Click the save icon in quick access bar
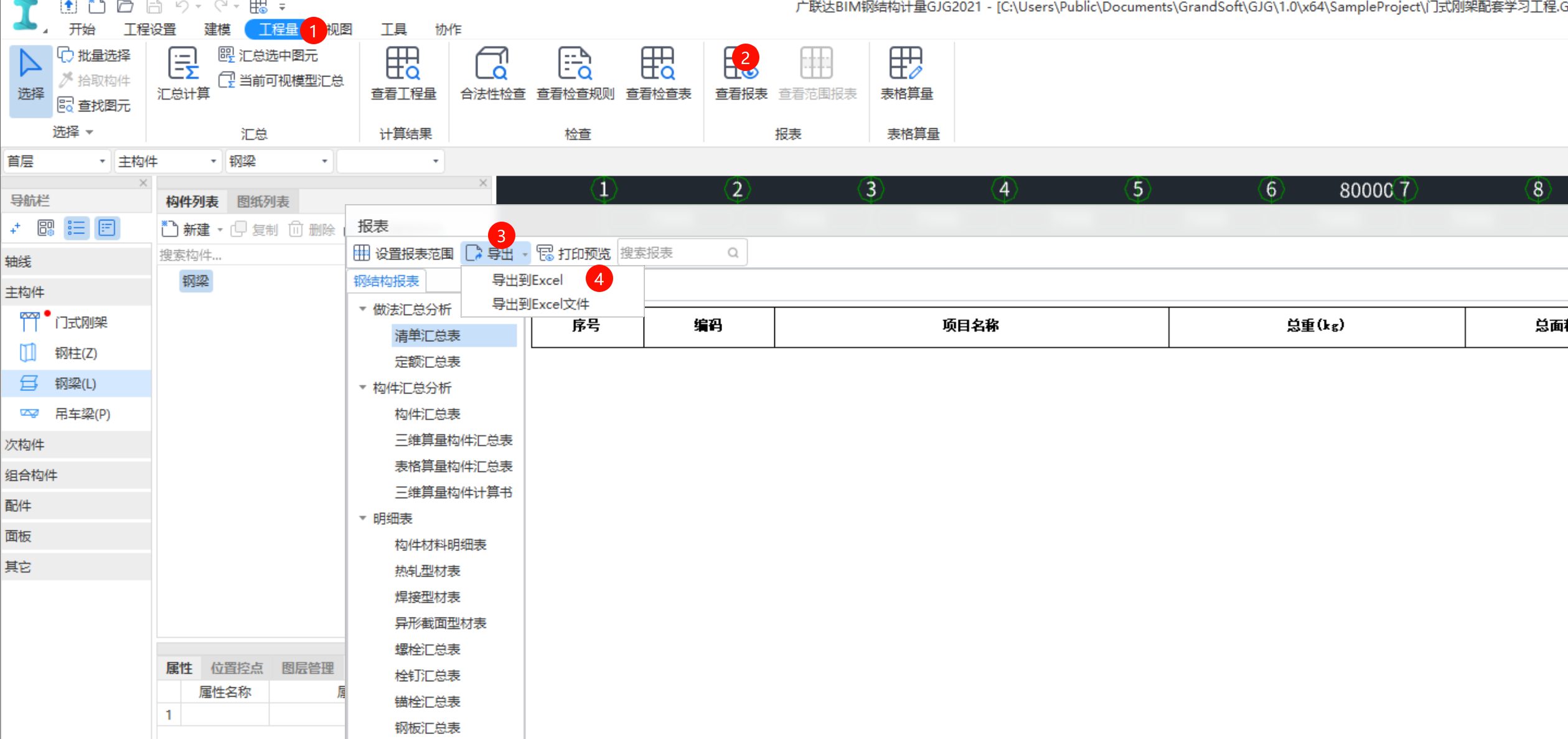The height and width of the screenshot is (739, 1568). tap(154, 7)
